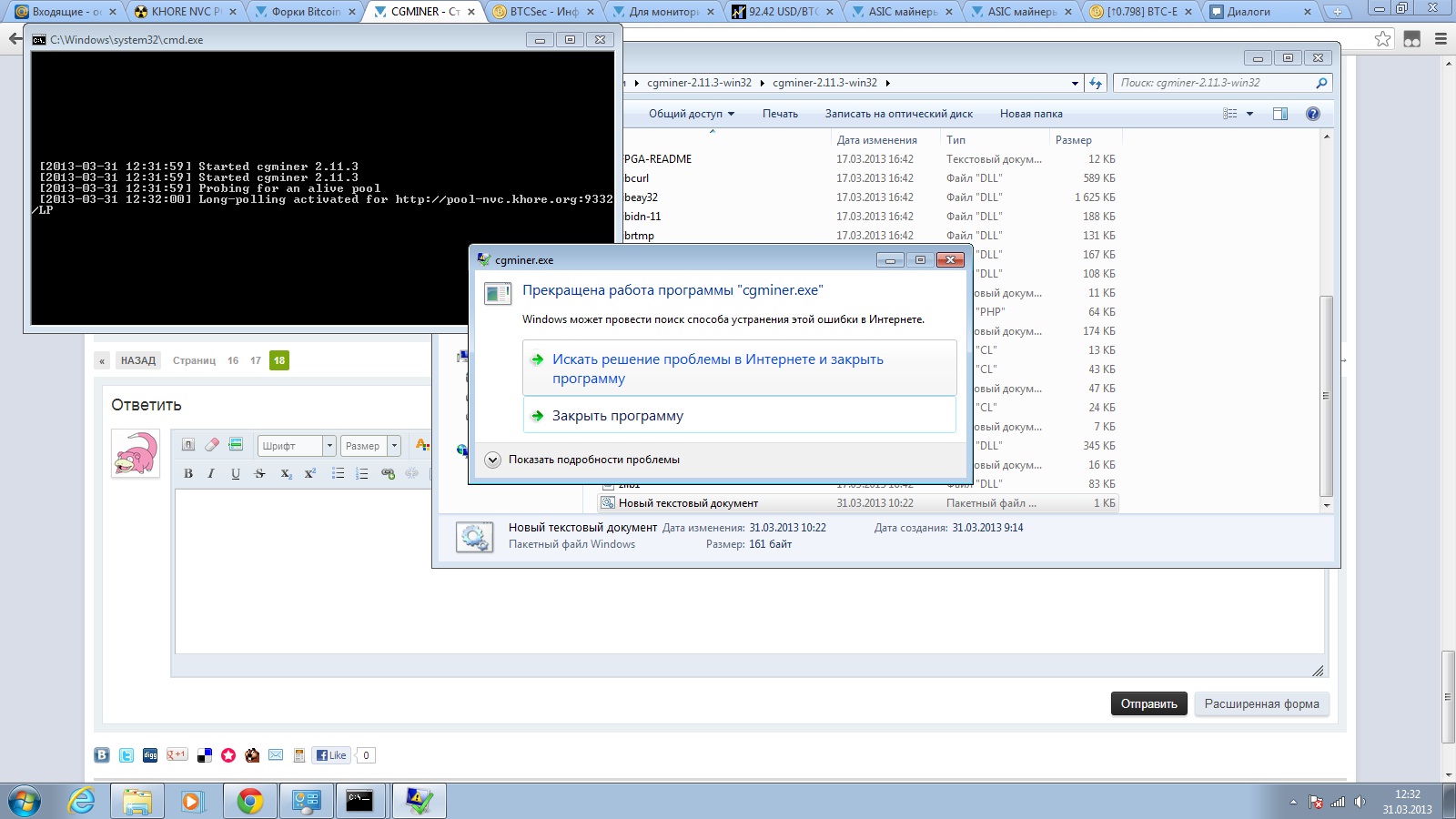Click the editor source toggle icon
This screenshot has width=1456, height=819.
click(x=188, y=445)
